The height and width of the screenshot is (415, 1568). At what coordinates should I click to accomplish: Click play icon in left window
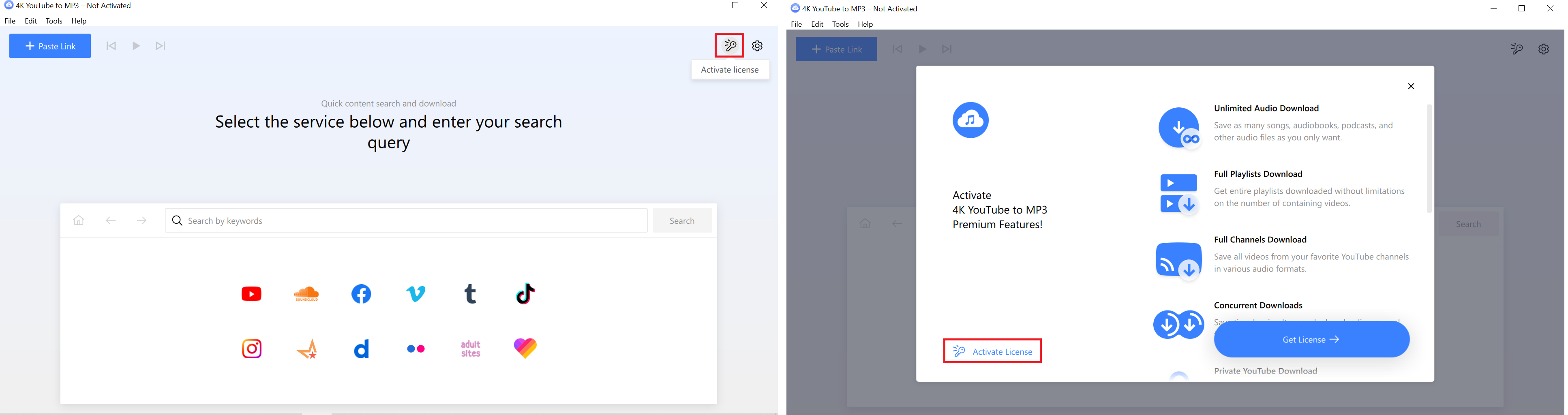click(x=136, y=46)
